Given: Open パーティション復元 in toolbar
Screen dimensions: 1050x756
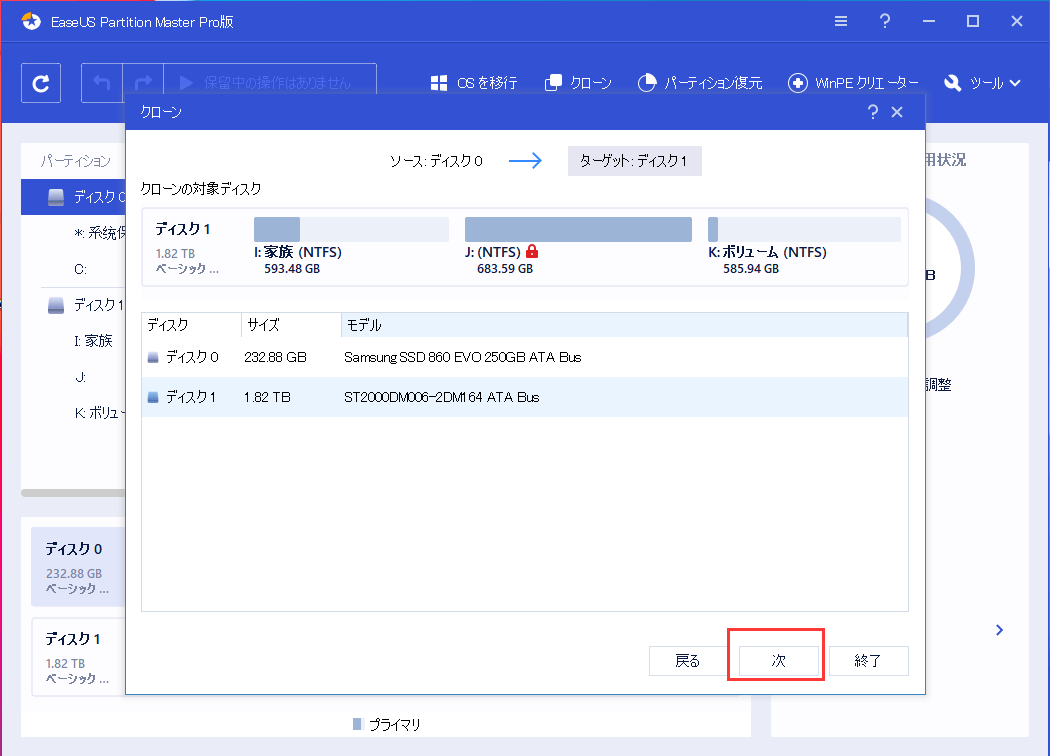Looking at the screenshot, I should [700, 83].
